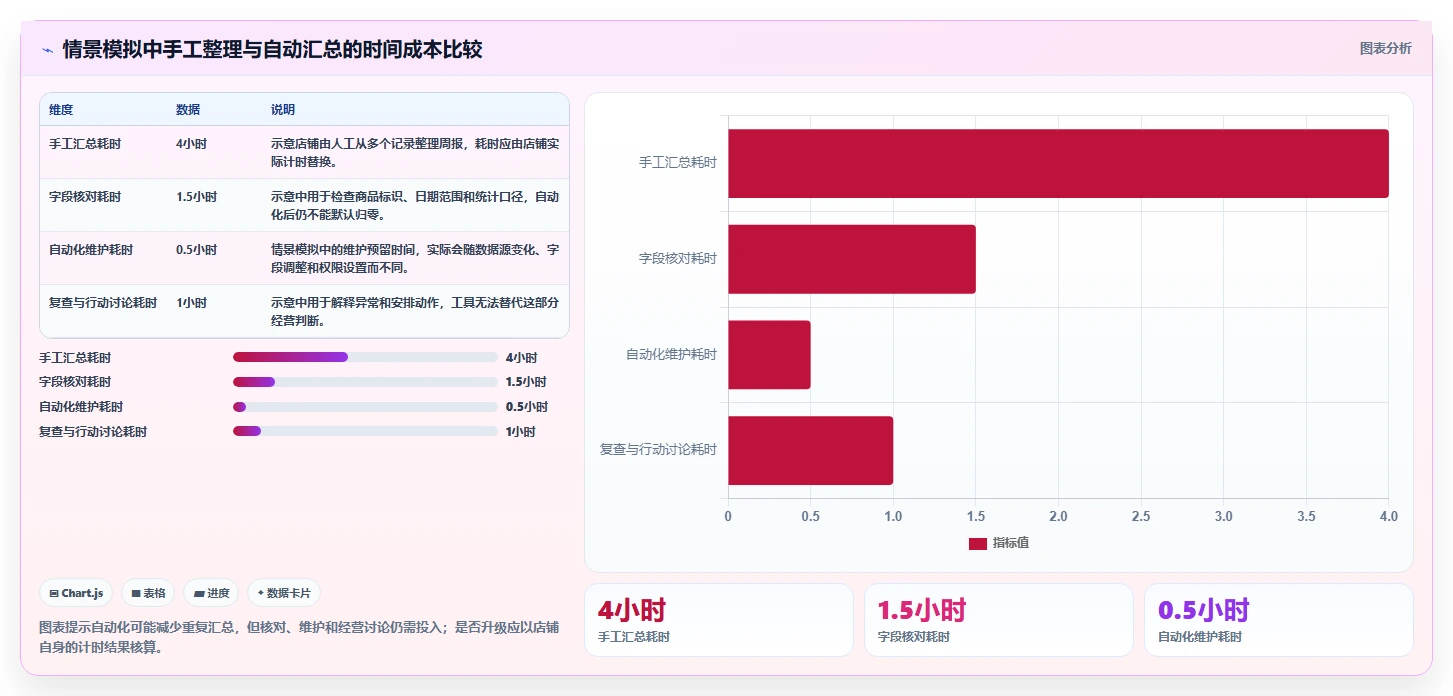The image size is (1453, 696).
Task: Select the 进度 tag chip
Action: click(211, 593)
